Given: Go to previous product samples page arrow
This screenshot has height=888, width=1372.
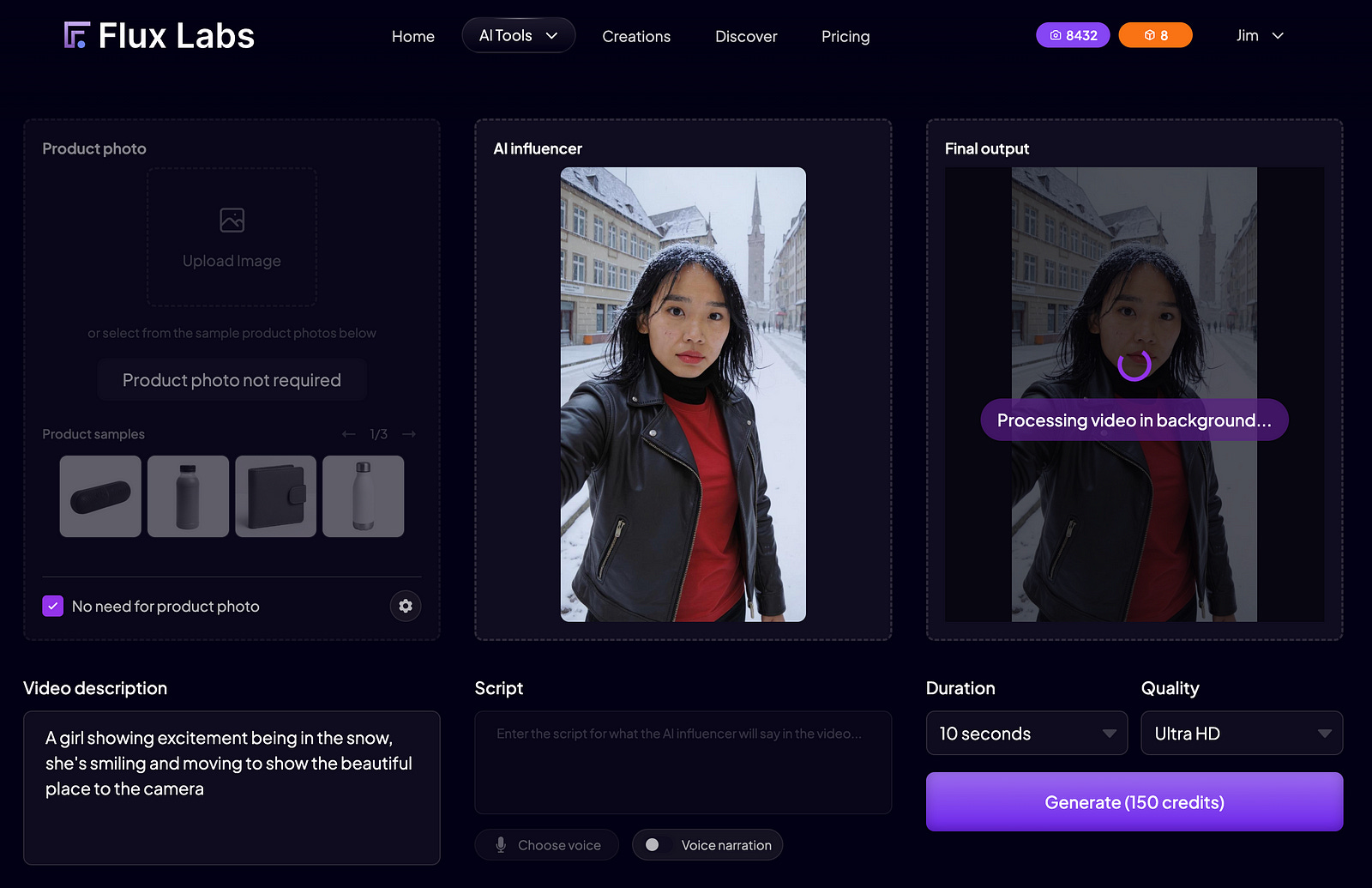Looking at the screenshot, I should click(348, 434).
